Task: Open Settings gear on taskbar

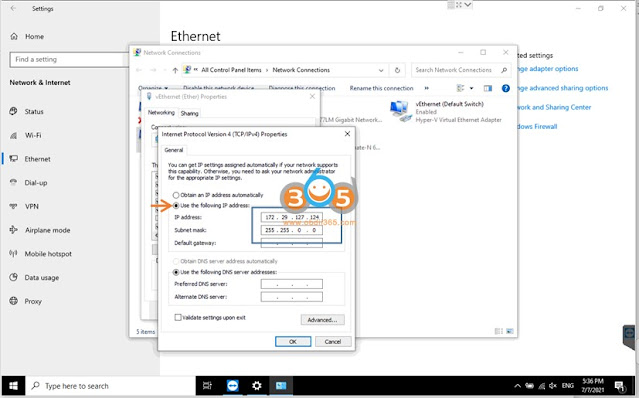Action: 256,385
